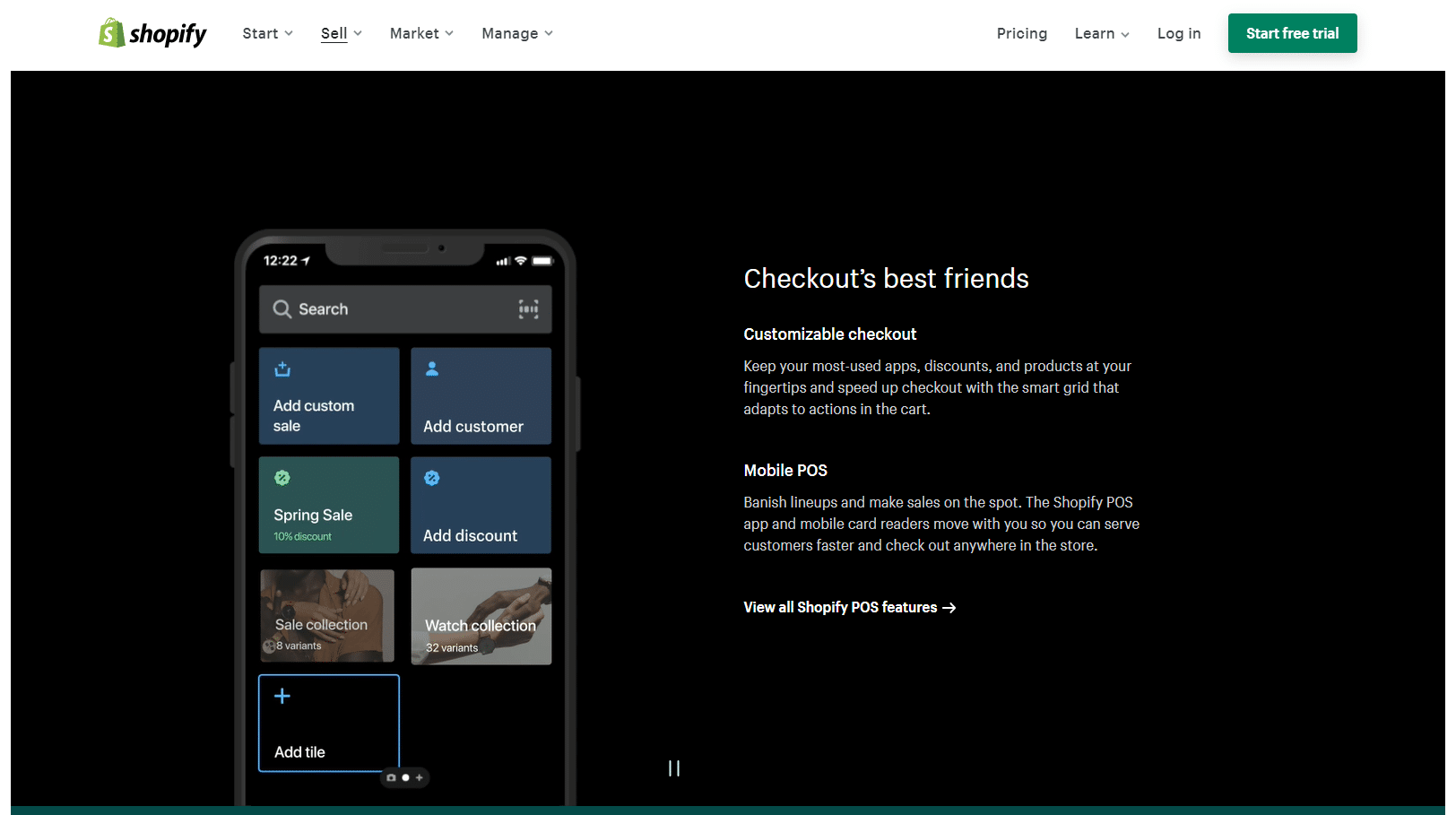This screenshot has width=1456, height=815.
Task: Click the upload icon on Add custom sale
Action: [282, 368]
